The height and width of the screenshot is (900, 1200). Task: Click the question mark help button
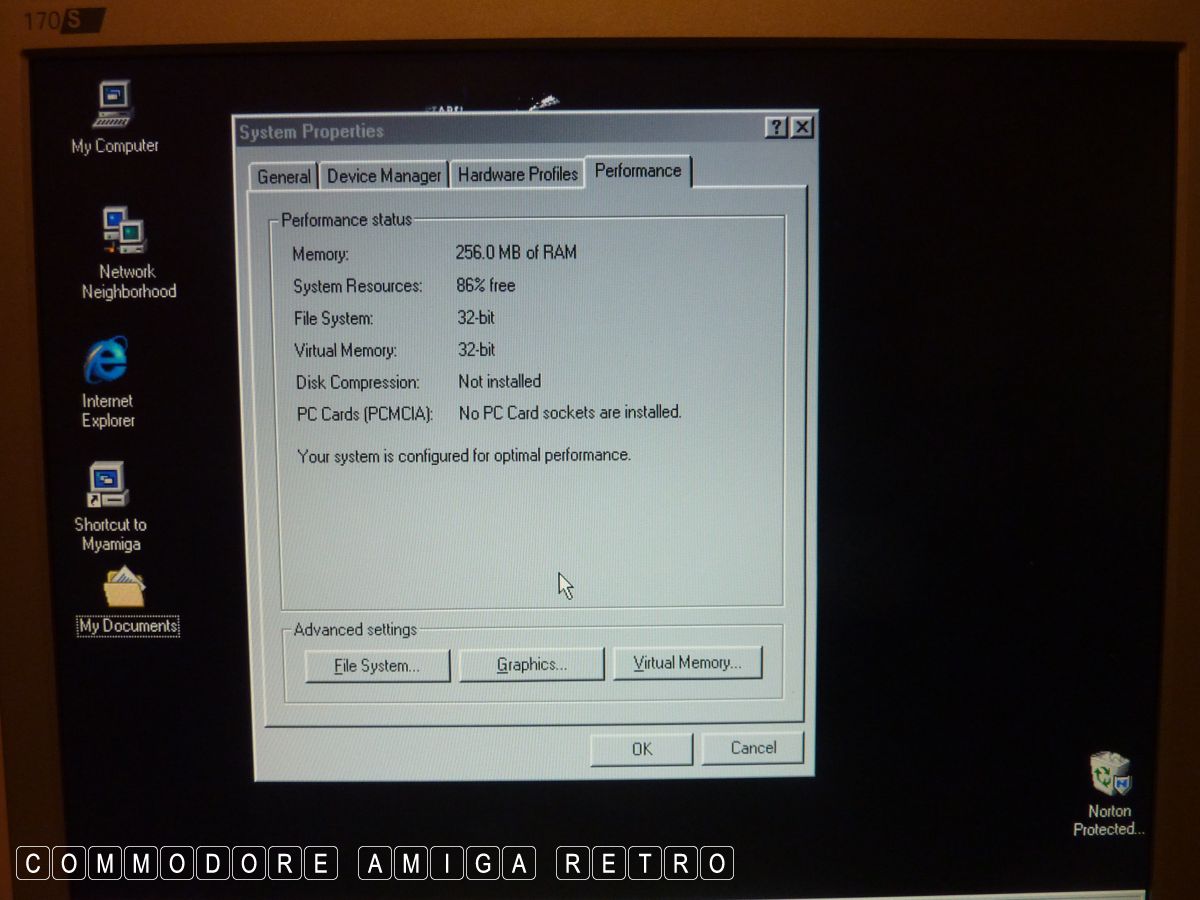point(777,128)
